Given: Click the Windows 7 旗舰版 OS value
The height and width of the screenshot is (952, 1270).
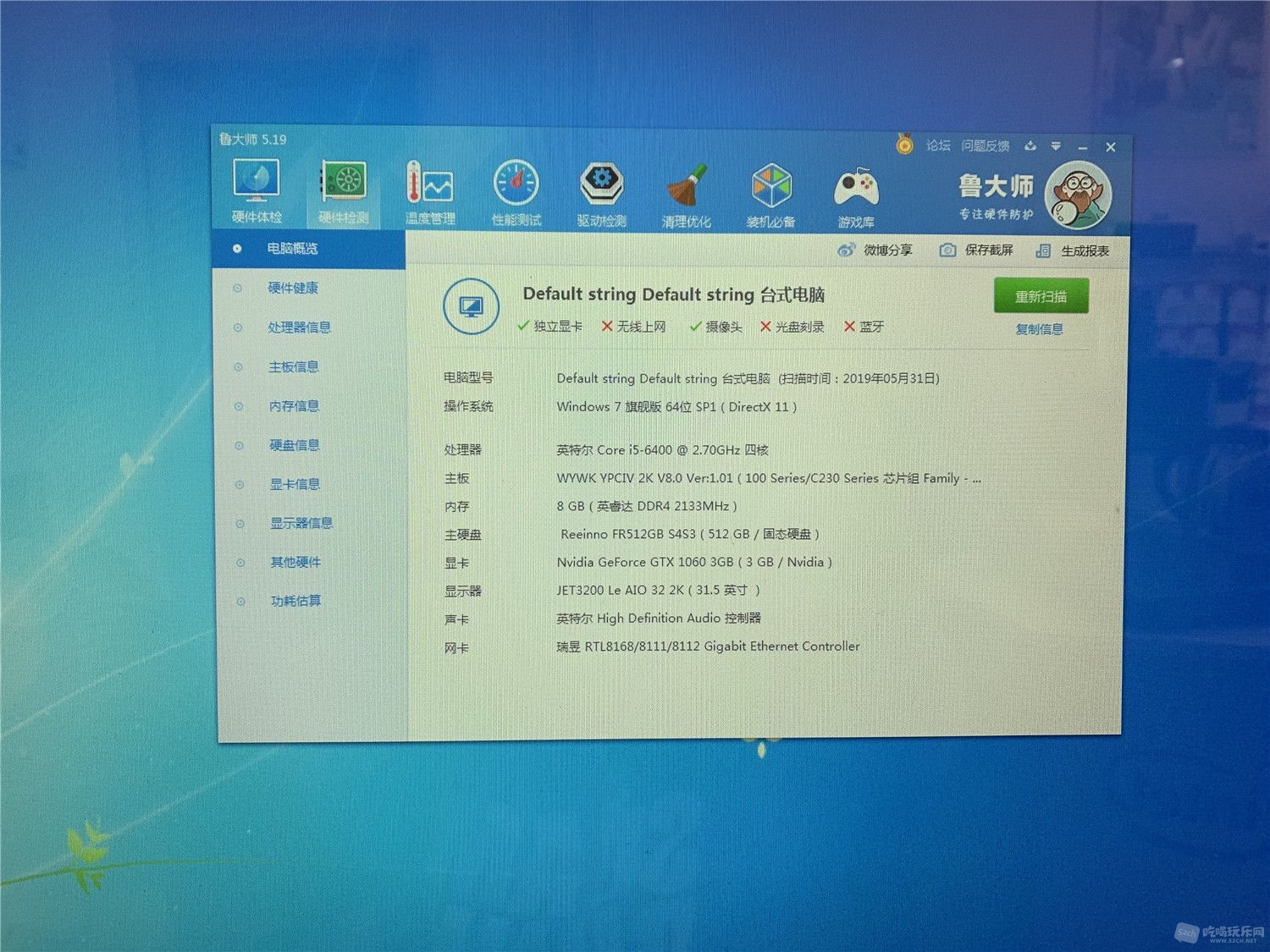Looking at the screenshot, I should pos(676,407).
